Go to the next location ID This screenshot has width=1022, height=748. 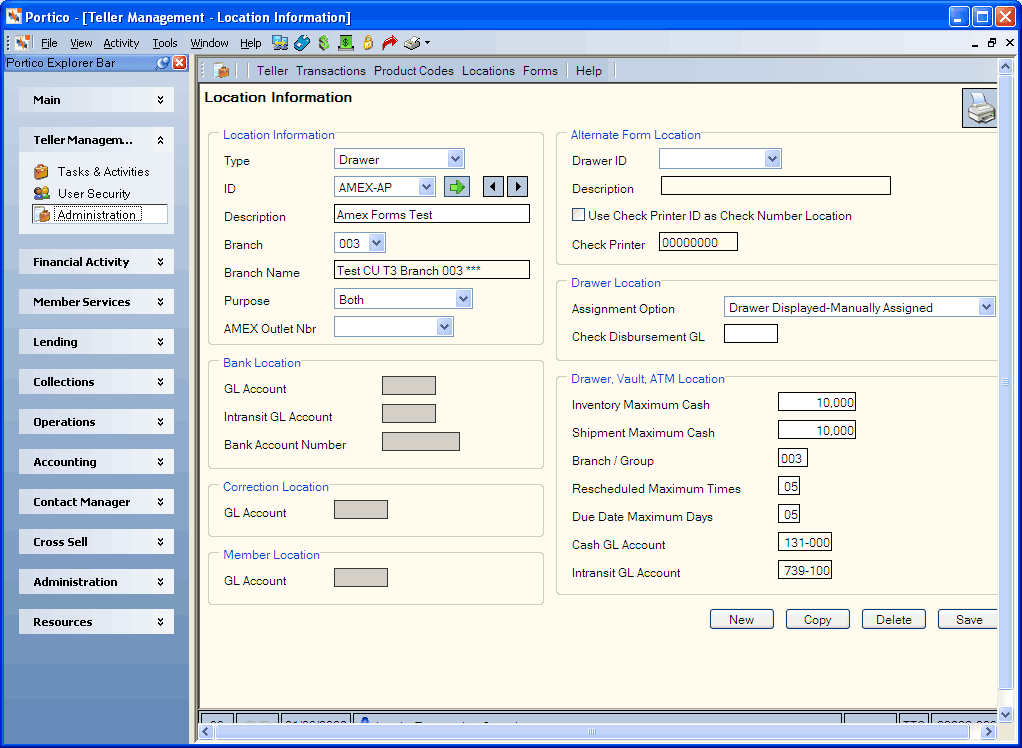click(518, 187)
